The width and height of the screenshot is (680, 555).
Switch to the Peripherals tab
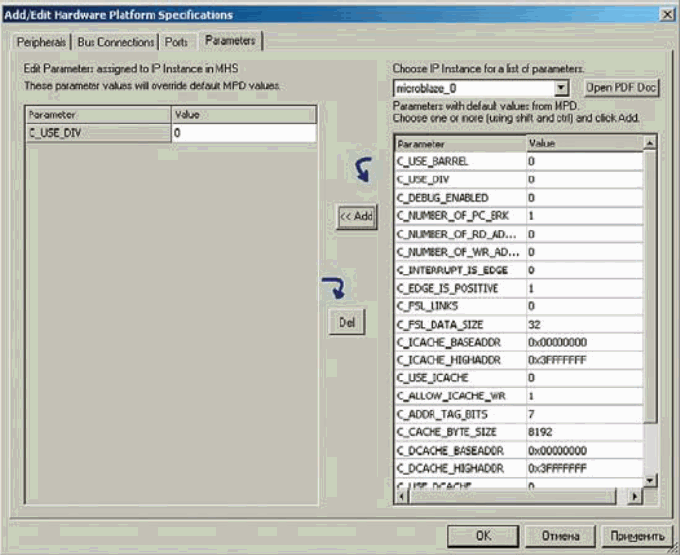(41, 42)
